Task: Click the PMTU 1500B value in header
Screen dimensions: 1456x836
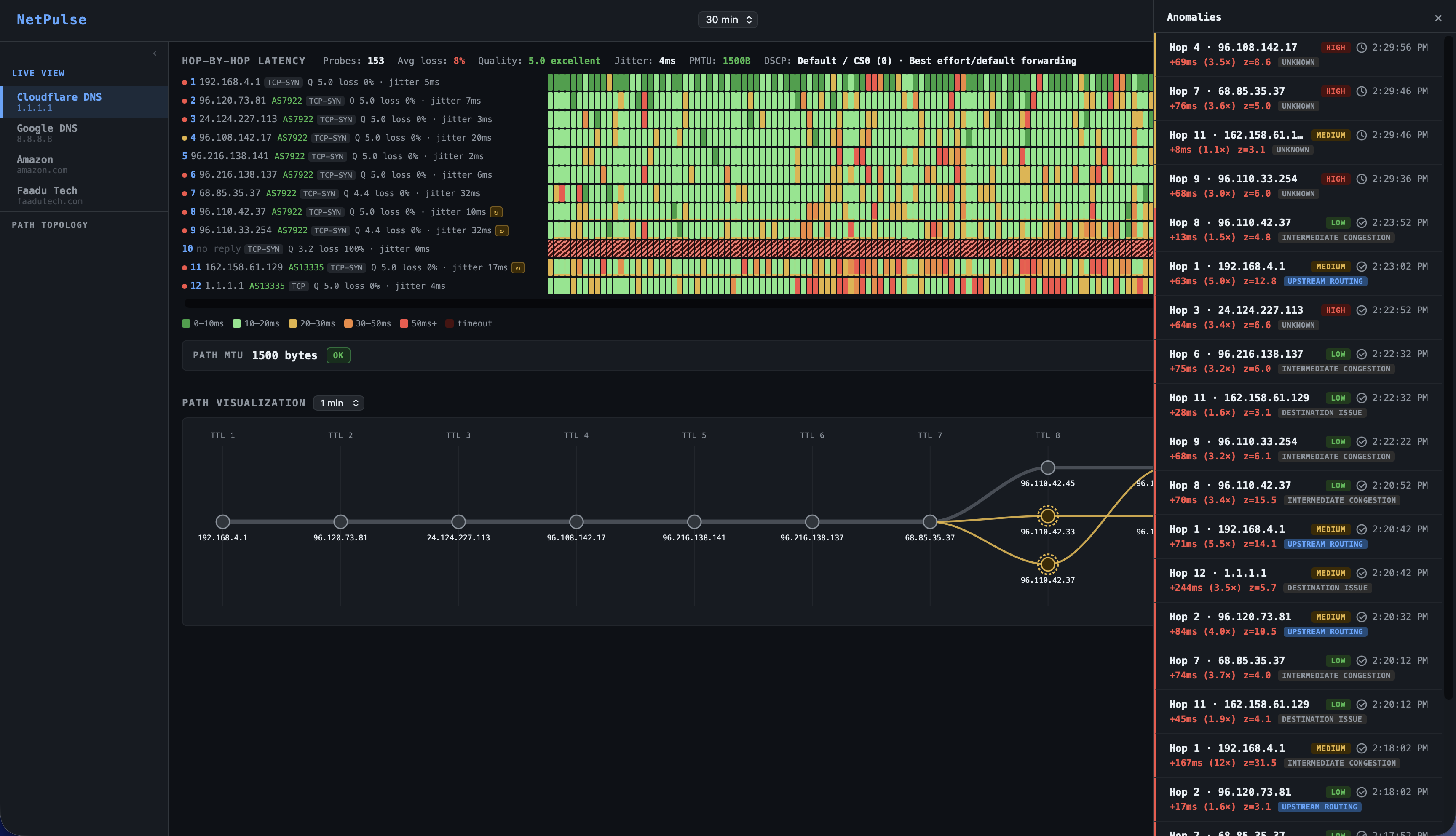Action: (x=736, y=61)
